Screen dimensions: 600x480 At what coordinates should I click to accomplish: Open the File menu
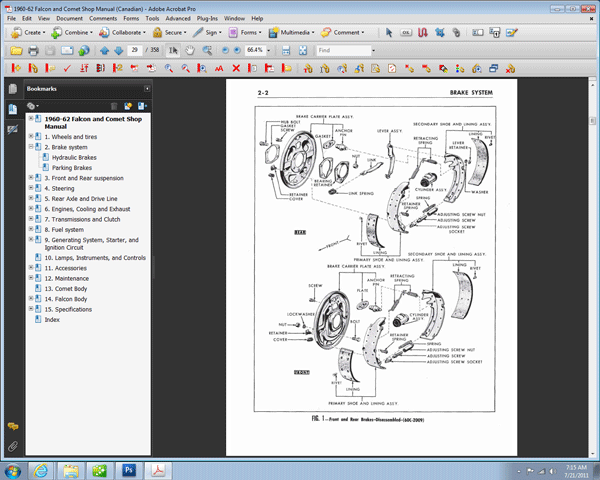coord(11,18)
